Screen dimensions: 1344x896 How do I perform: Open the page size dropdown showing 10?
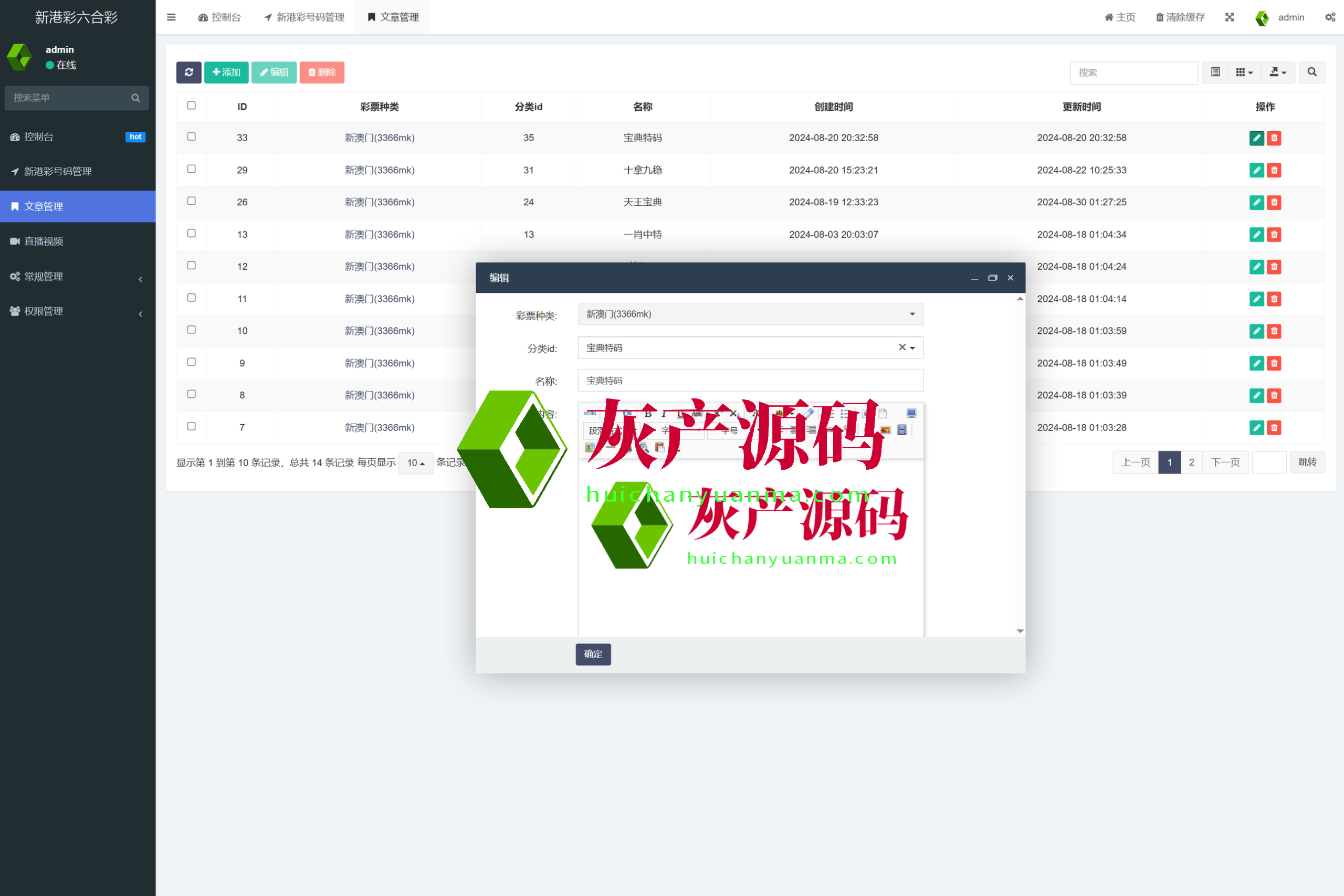coord(415,463)
